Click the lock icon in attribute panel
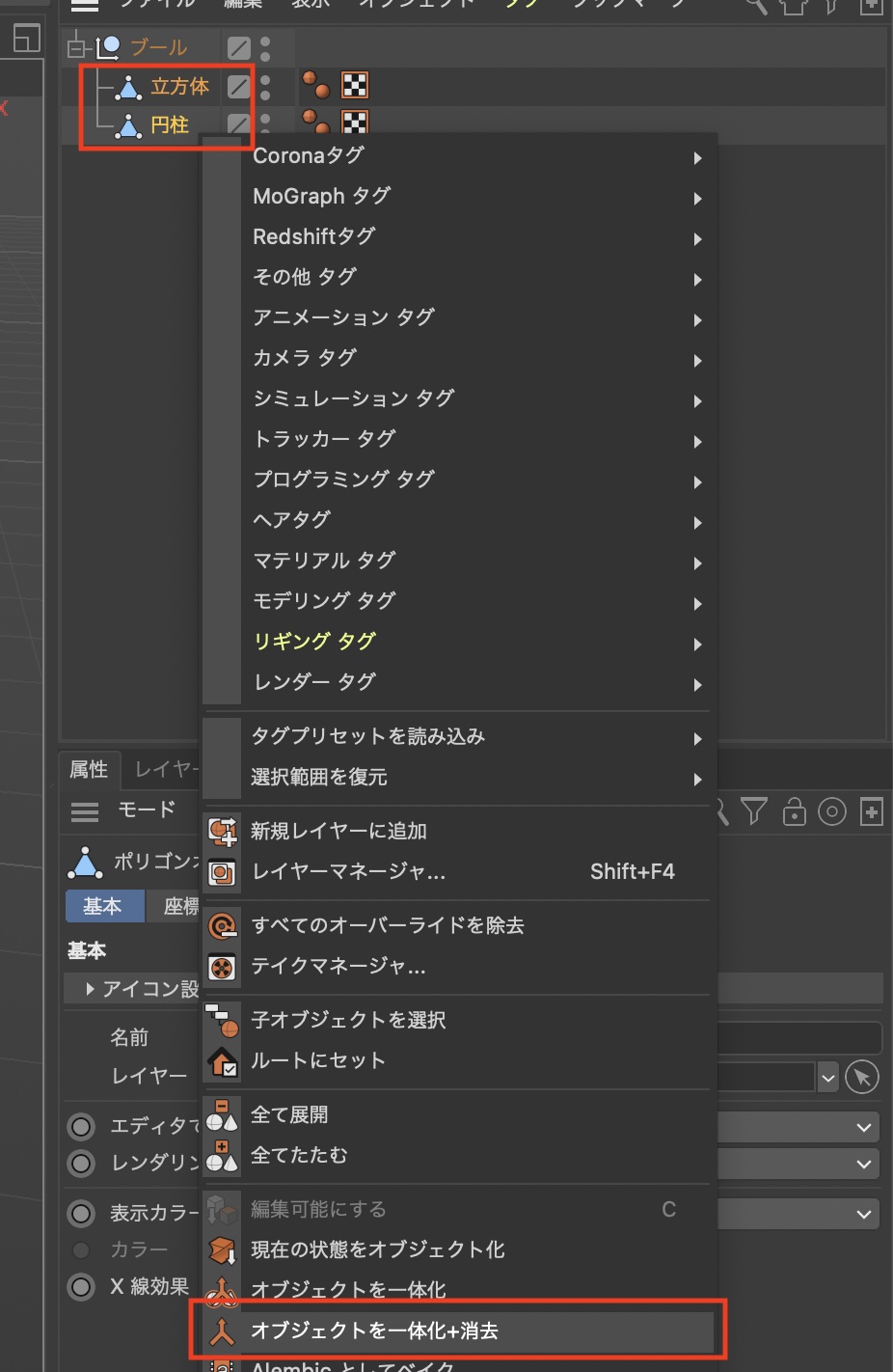Screen dimensions: 893x1372 [794, 812]
